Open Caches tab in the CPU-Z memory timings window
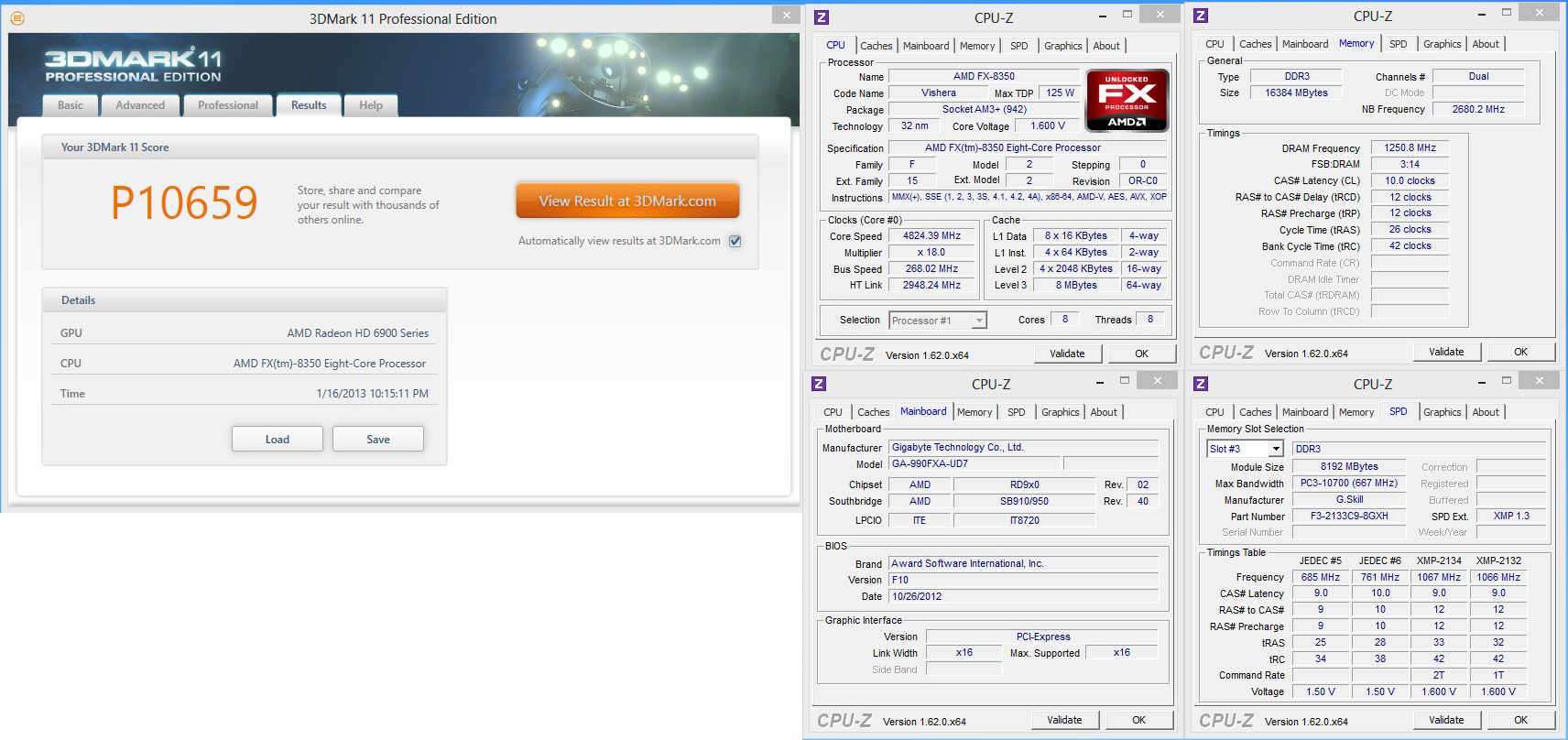 pyautogui.click(x=1255, y=44)
